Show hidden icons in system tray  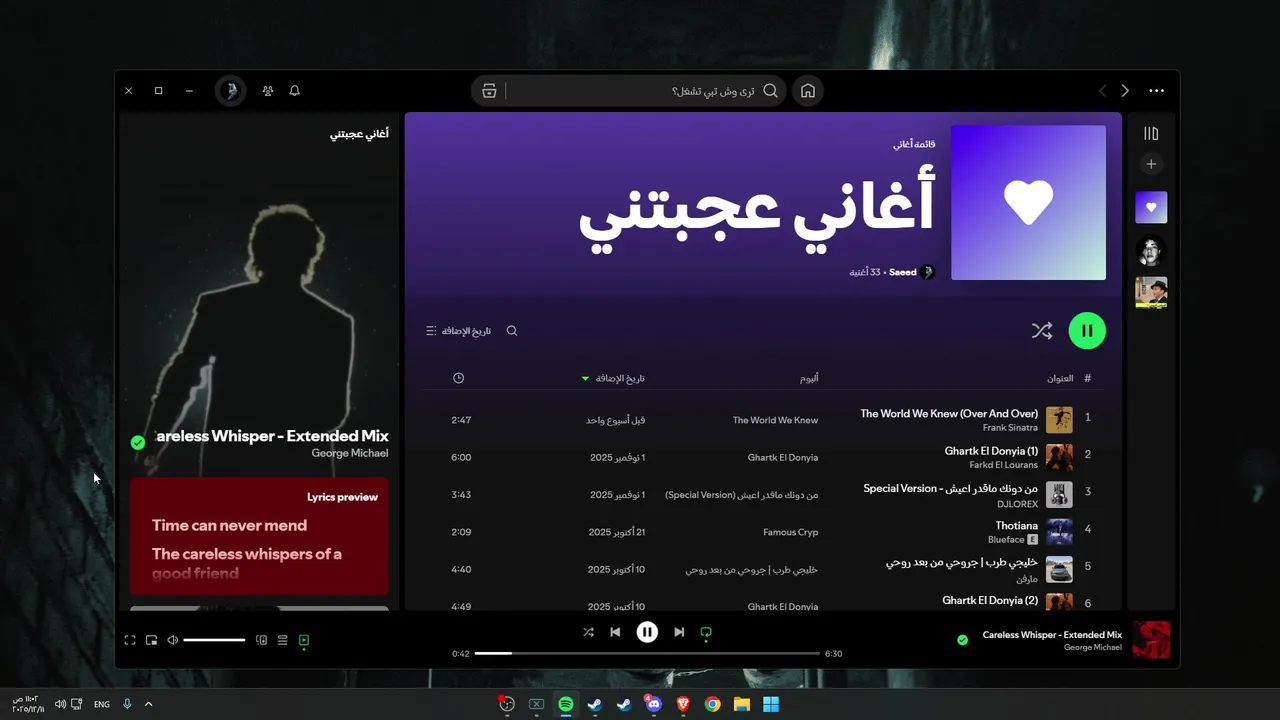[x=148, y=704]
